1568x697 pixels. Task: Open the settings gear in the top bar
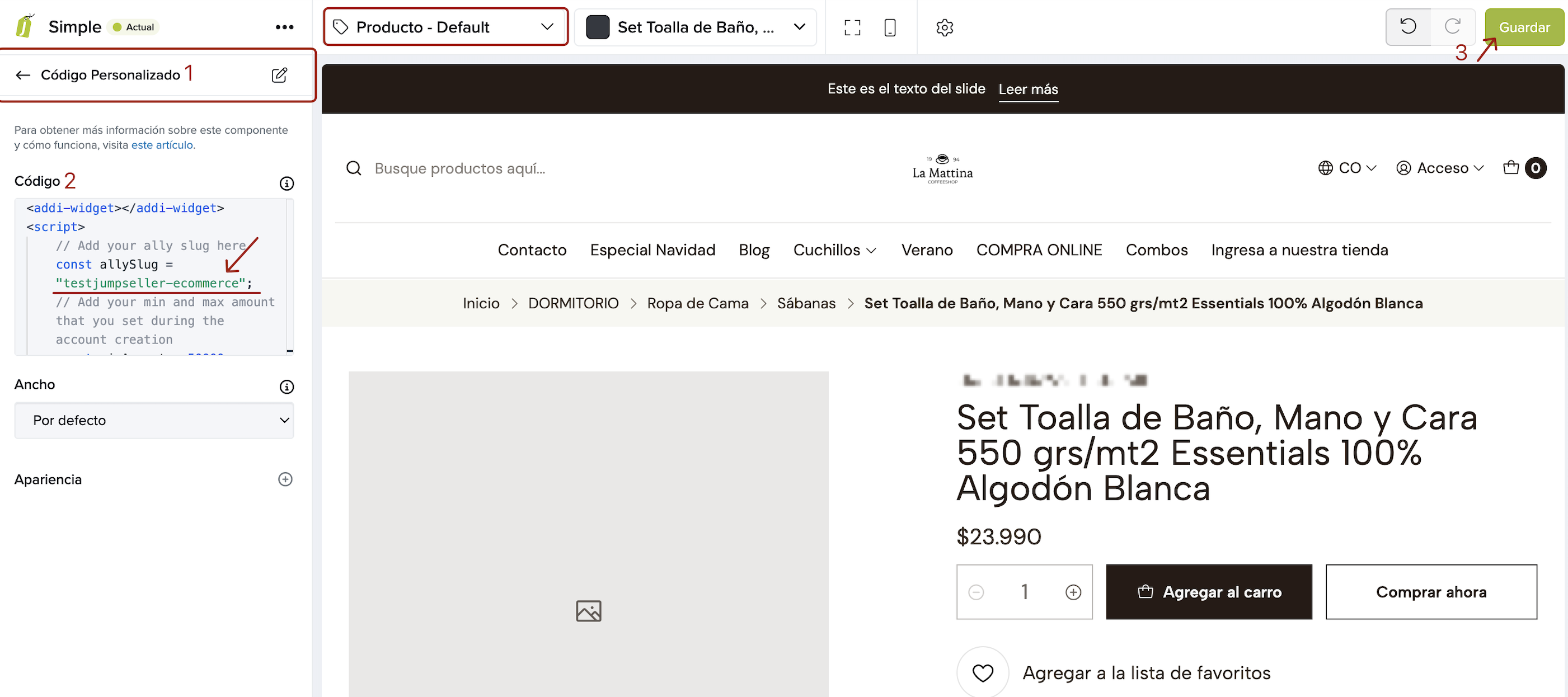click(944, 27)
